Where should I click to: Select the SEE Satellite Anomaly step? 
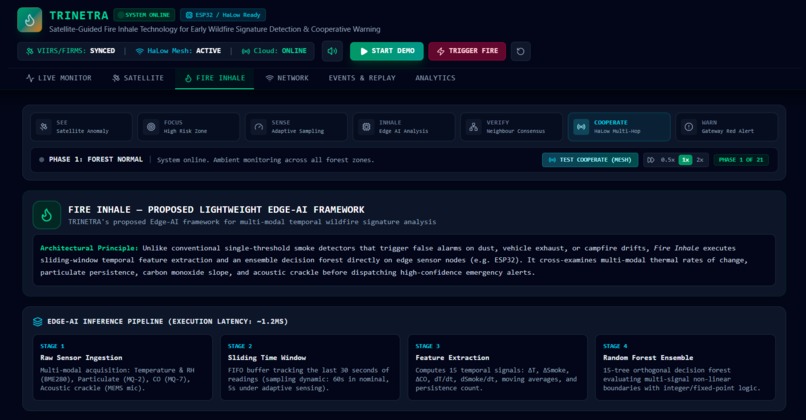click(x=81, y=126)
